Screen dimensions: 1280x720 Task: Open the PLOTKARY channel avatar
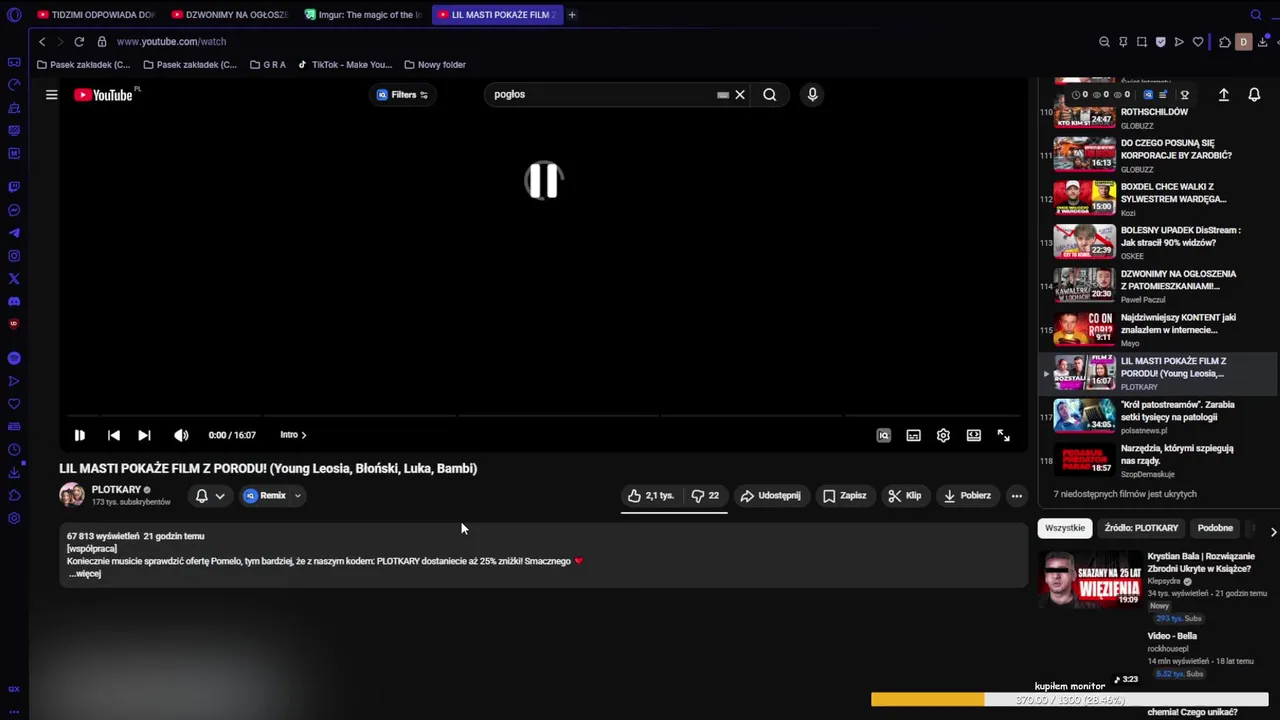(72, 495)
